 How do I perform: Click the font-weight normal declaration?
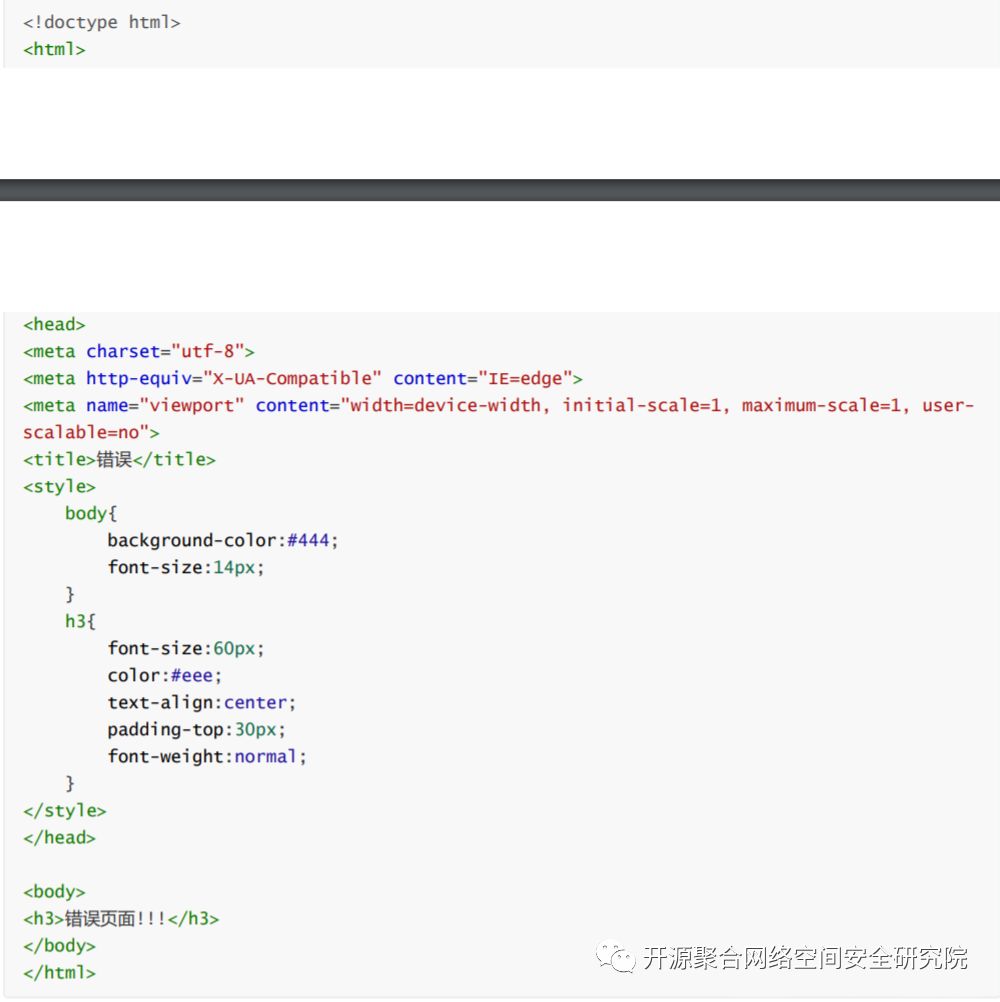tap(207, 756)
